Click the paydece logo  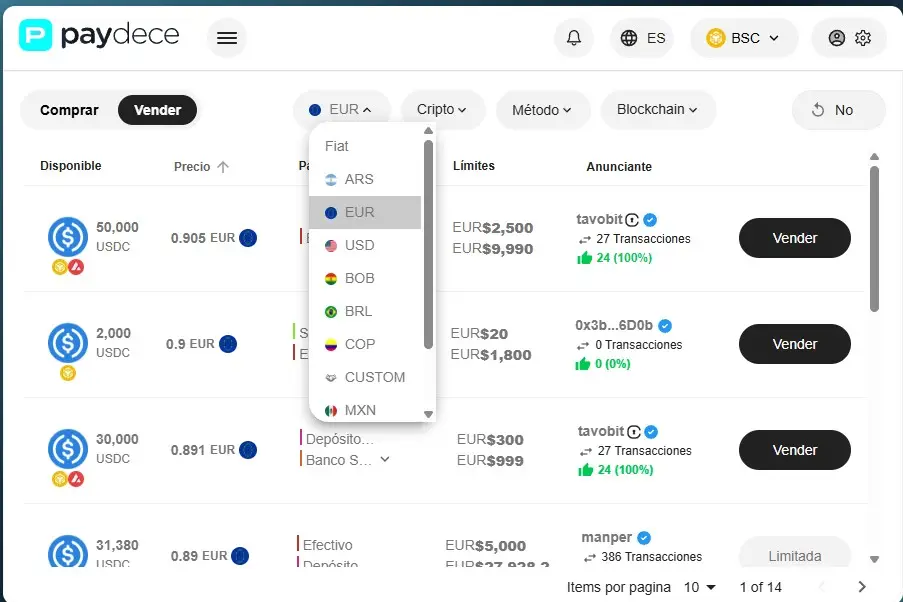coord(99,35)
